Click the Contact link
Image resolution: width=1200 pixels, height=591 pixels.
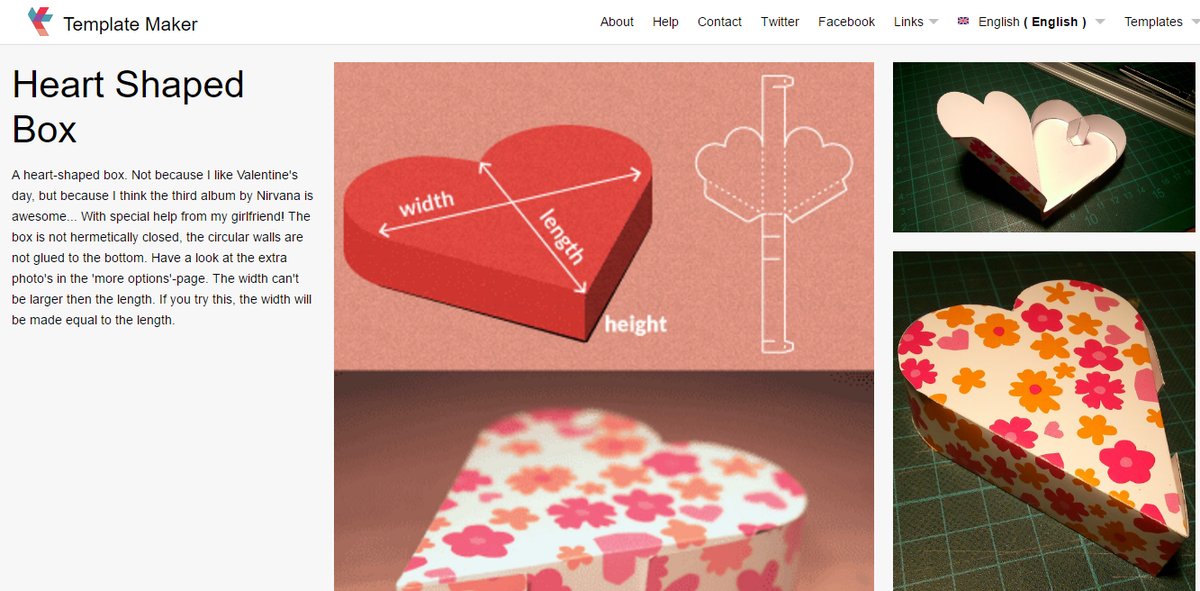[x=720, y=22]
